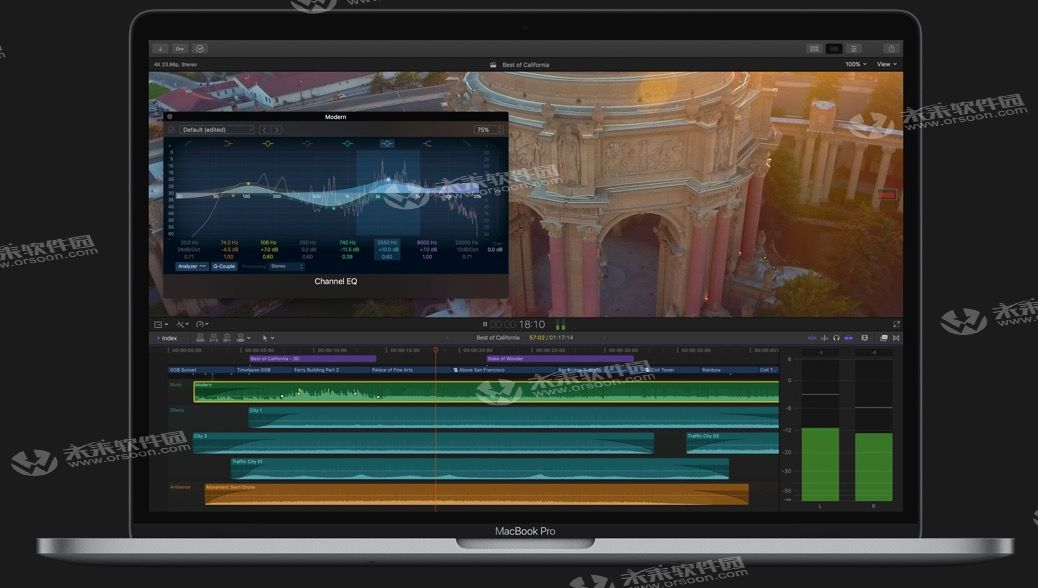Toggle the Channel EQ power button
1038x588 pixels.
[x=171, y=130]
